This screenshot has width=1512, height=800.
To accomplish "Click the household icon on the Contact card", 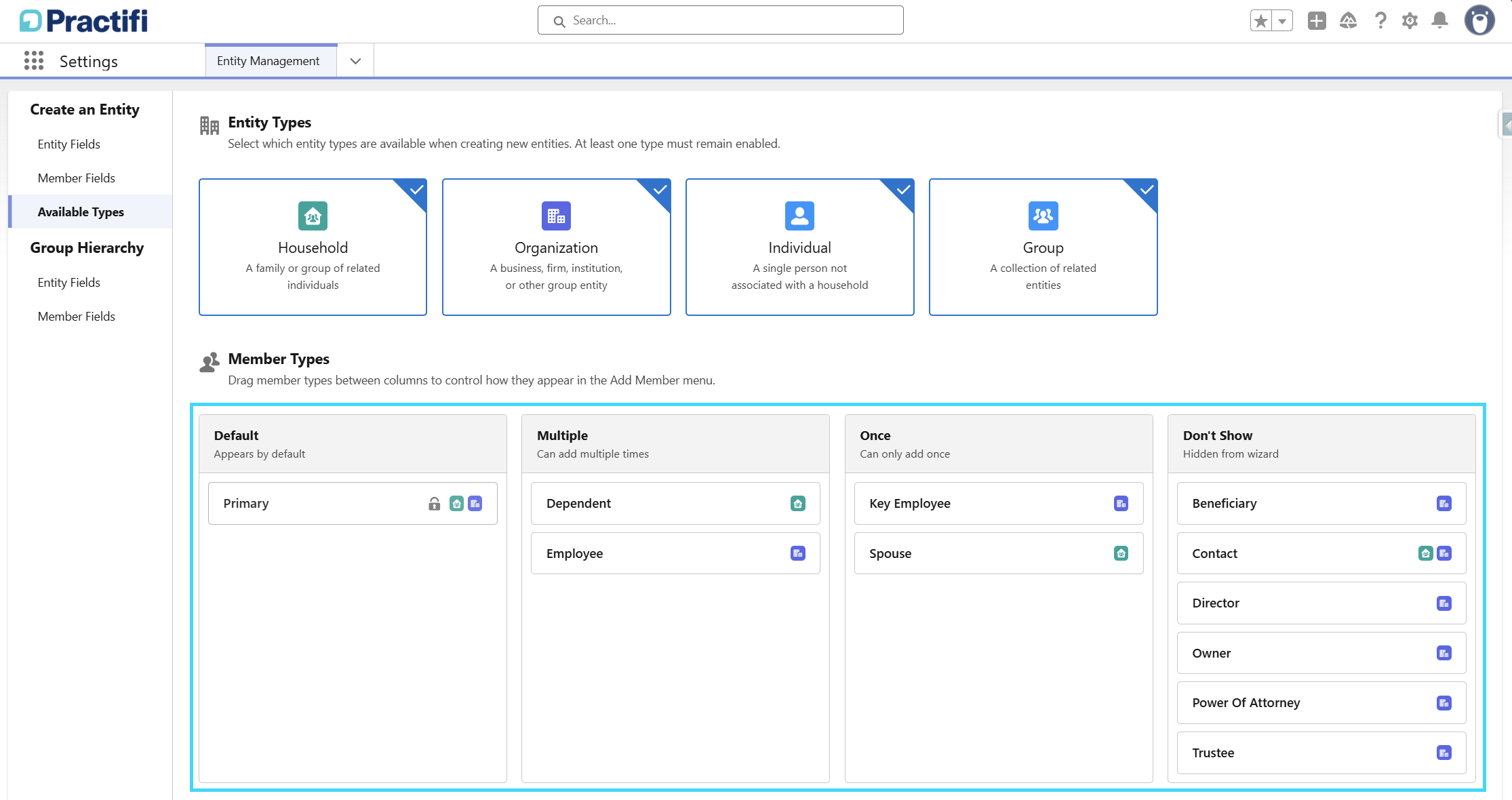I will (1426, 554).
